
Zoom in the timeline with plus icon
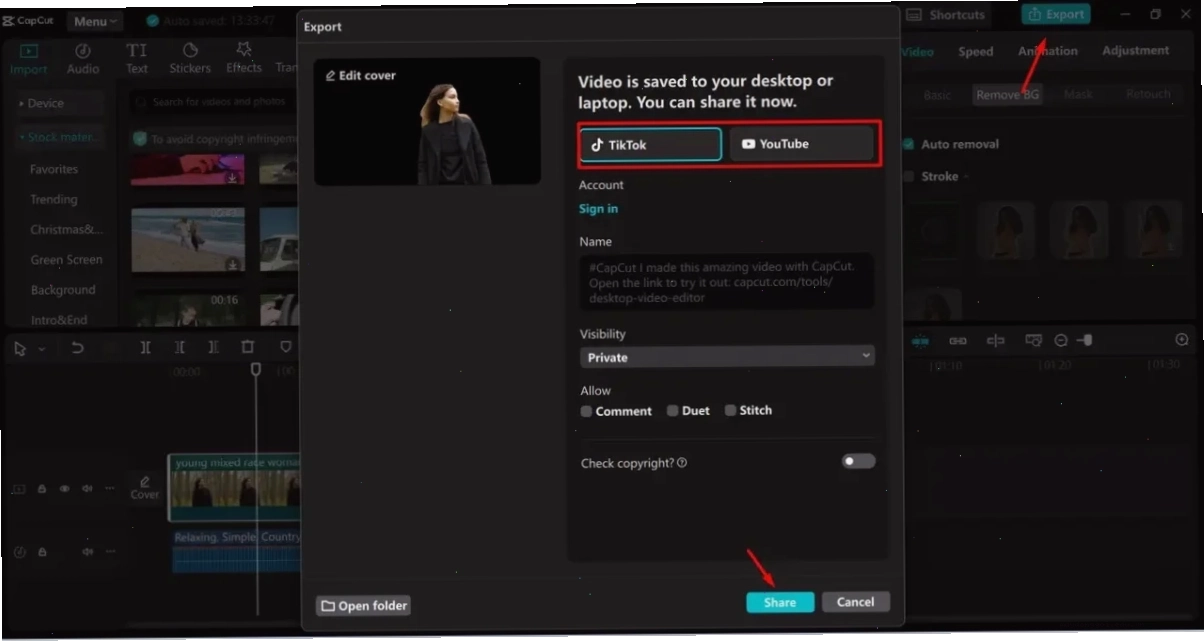click(1182, 340)
